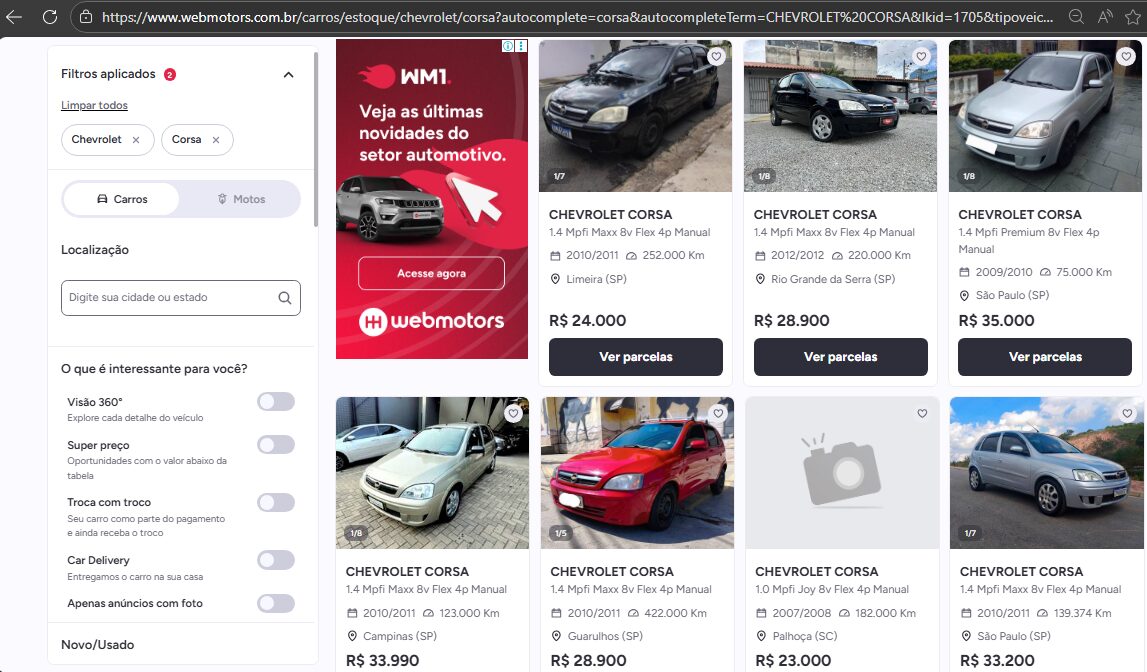Click Ver parcelas for R$ 24.000 Corsa

pos(635,357)
